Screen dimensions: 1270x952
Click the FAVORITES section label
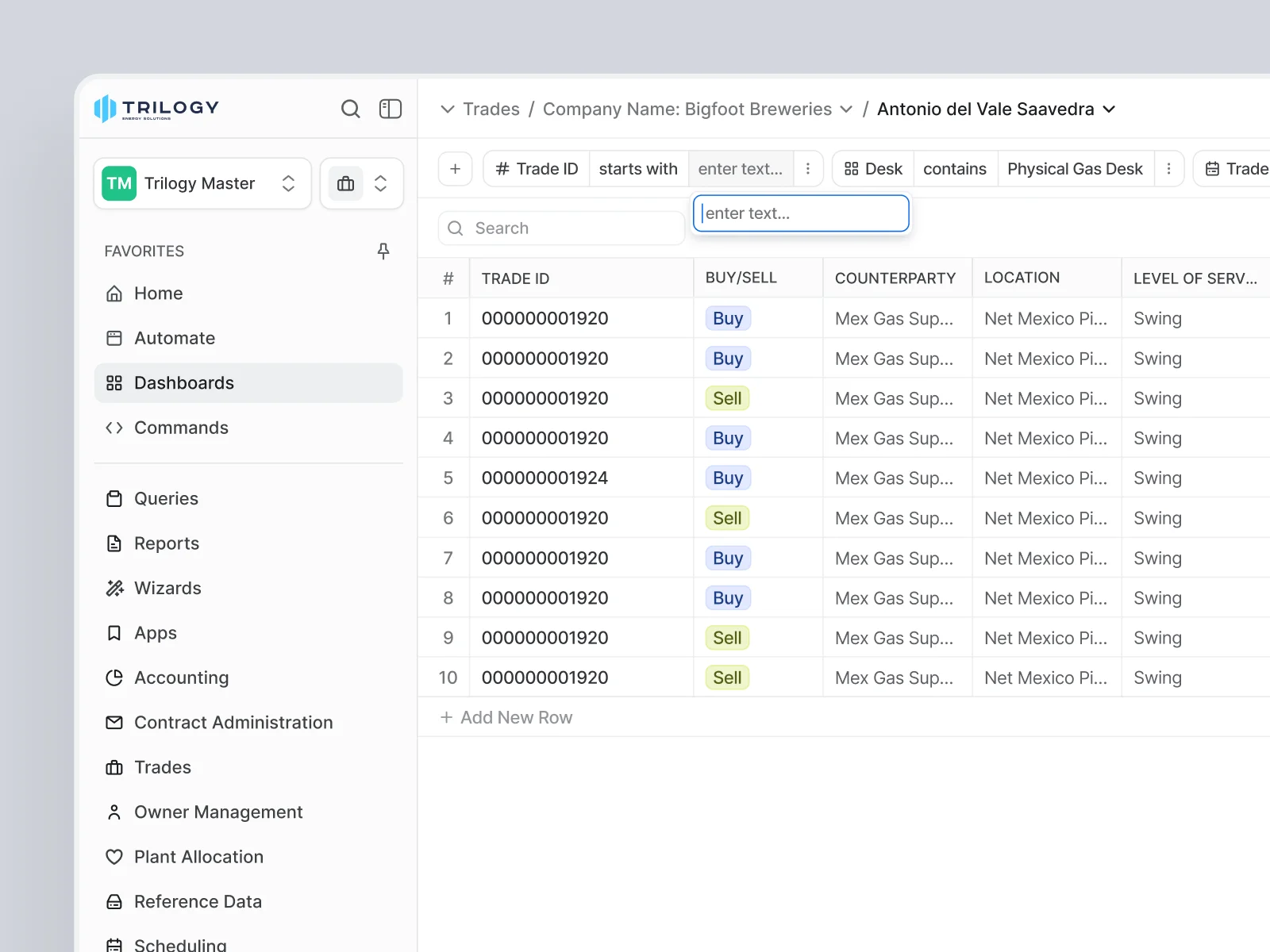144,251
